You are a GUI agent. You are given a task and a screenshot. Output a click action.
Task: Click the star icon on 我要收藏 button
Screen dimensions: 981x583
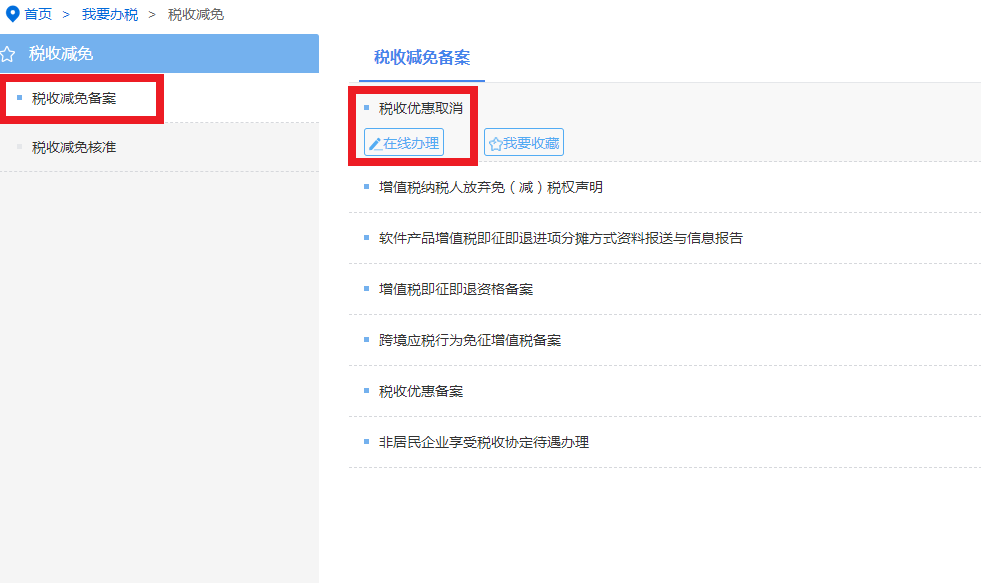point(496,144)
